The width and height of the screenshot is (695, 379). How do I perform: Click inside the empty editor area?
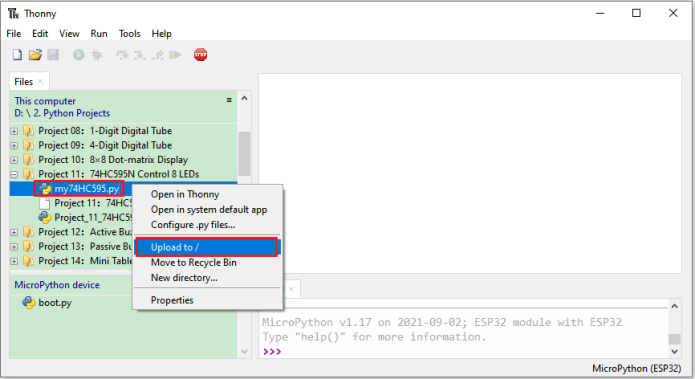(470, 173)
